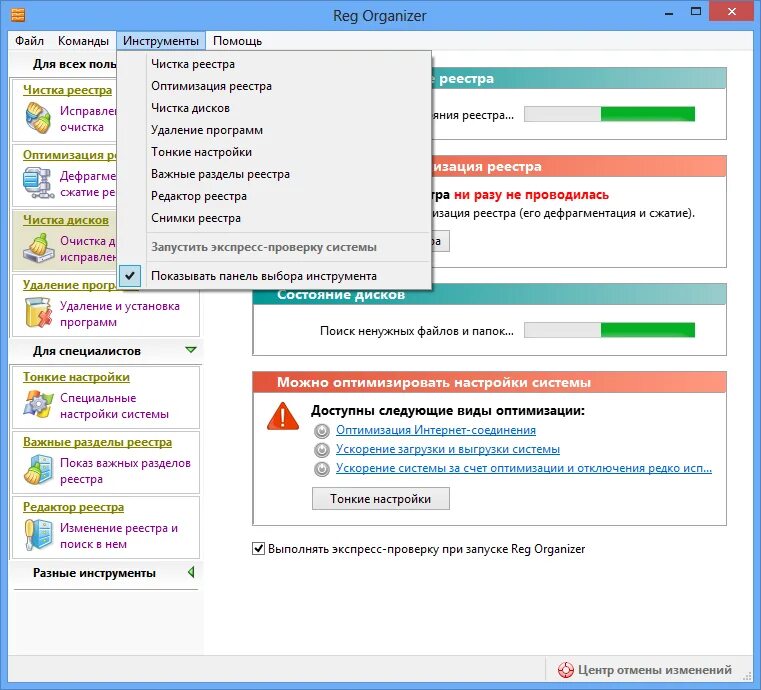Image resolution: width=761 pixels, height=690 pixels.
Task: Maximize the Reg Organizer window
Action: [x=696, y=12]
